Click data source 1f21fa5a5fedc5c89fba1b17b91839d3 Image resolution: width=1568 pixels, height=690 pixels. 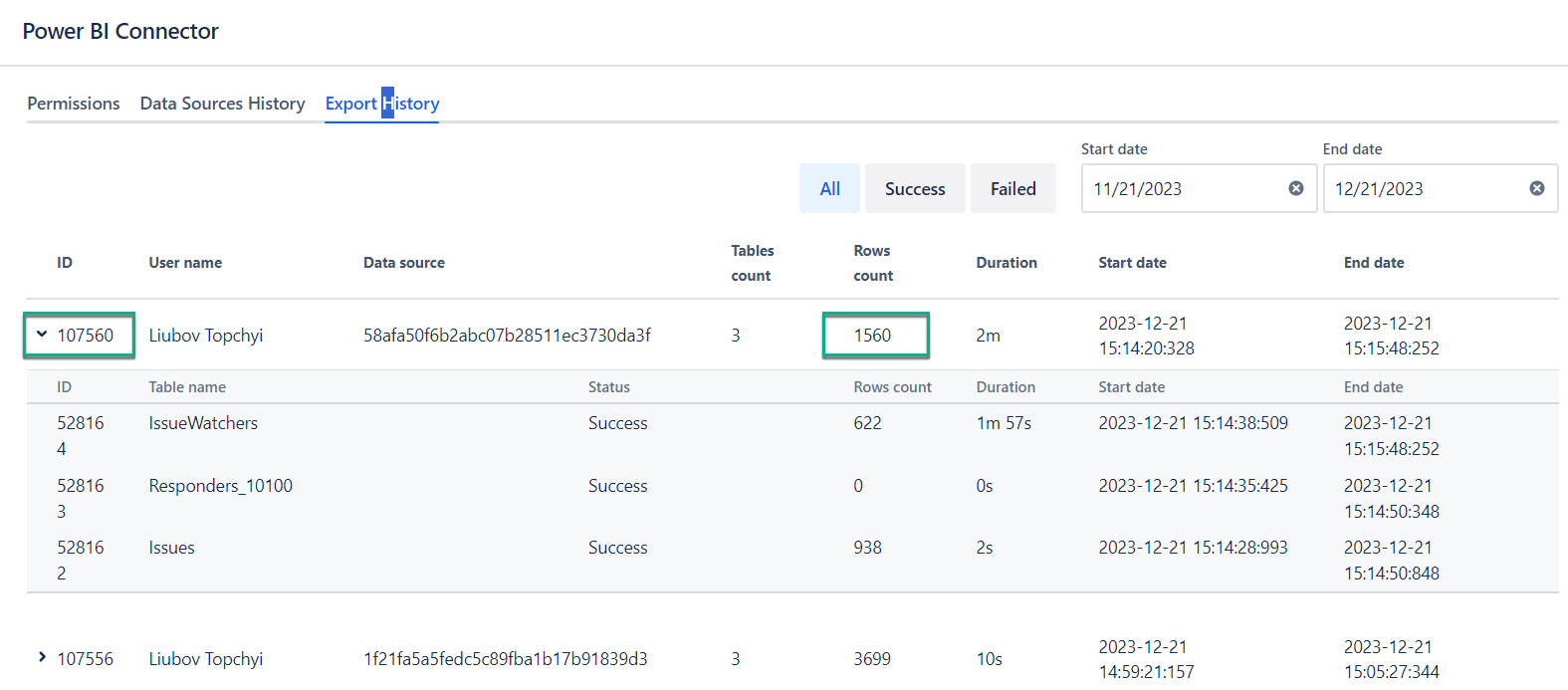click(505, 659)
